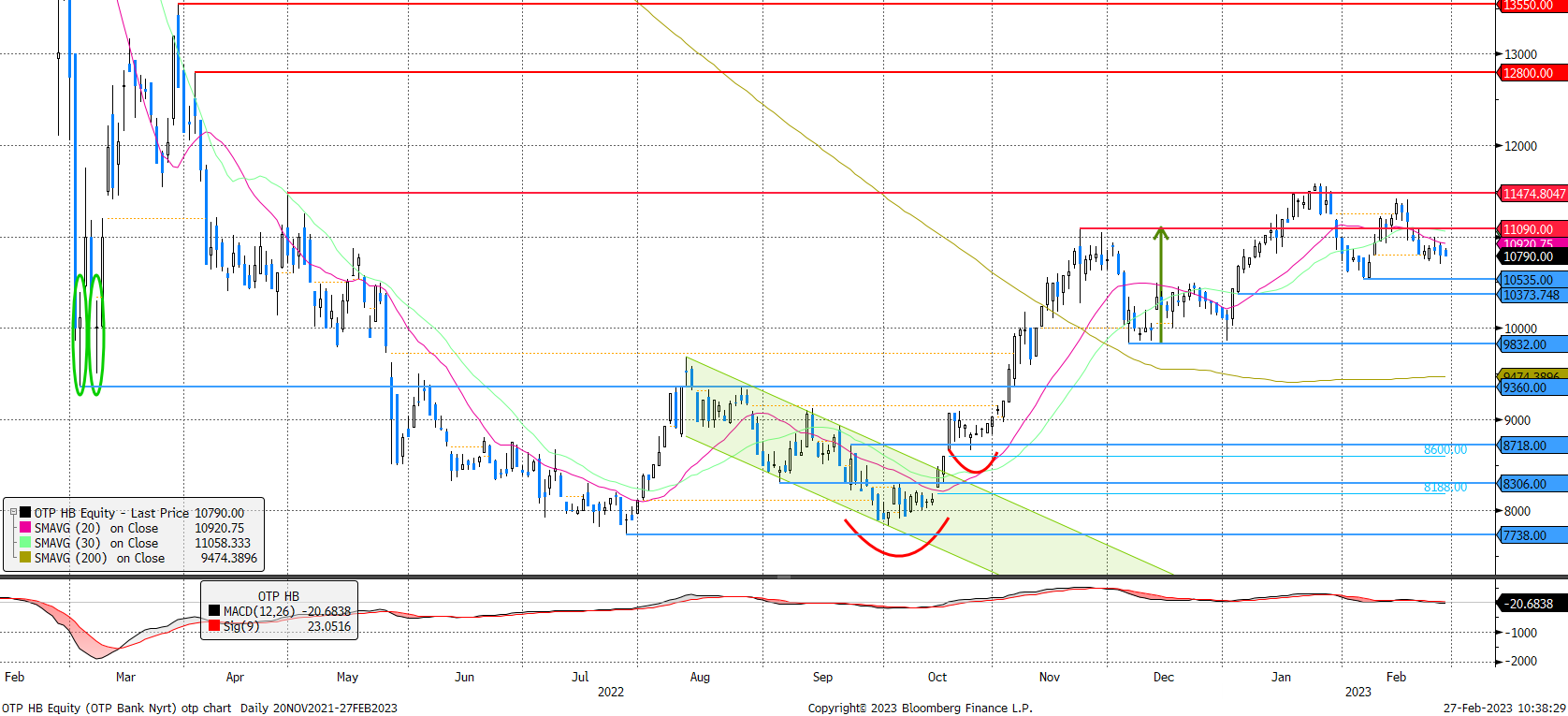Click the panel splitter handle above MACD
This screenshot has width=1568, height=716.
[784, 577]
